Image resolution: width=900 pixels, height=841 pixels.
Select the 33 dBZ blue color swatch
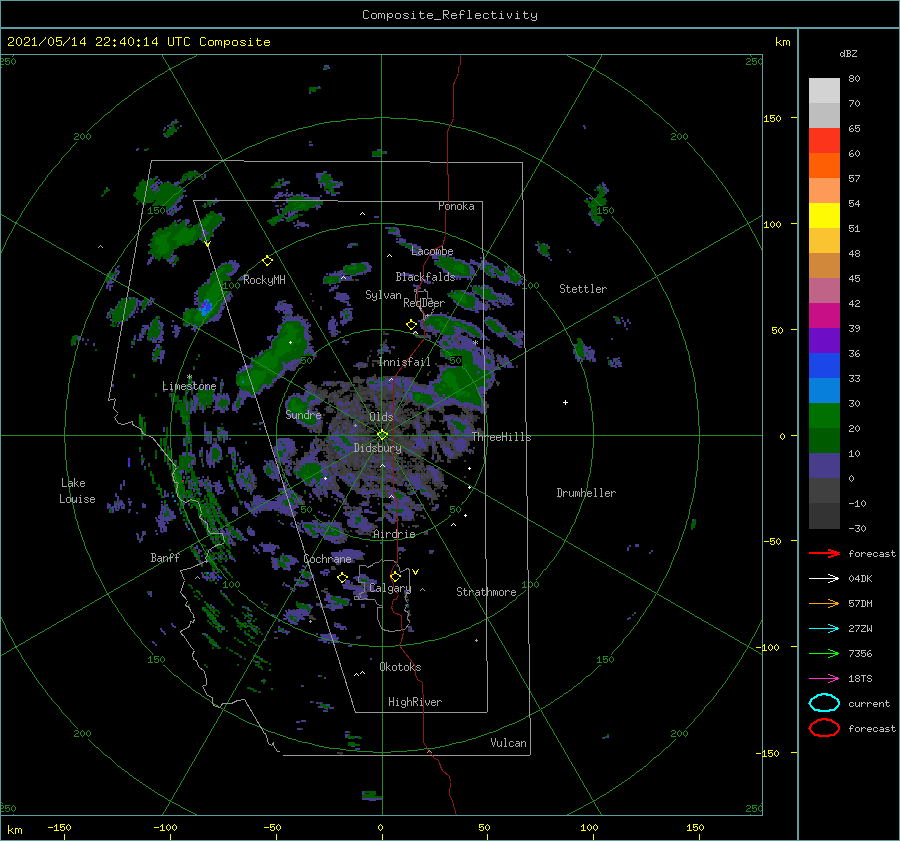click(x=824, y=366)
